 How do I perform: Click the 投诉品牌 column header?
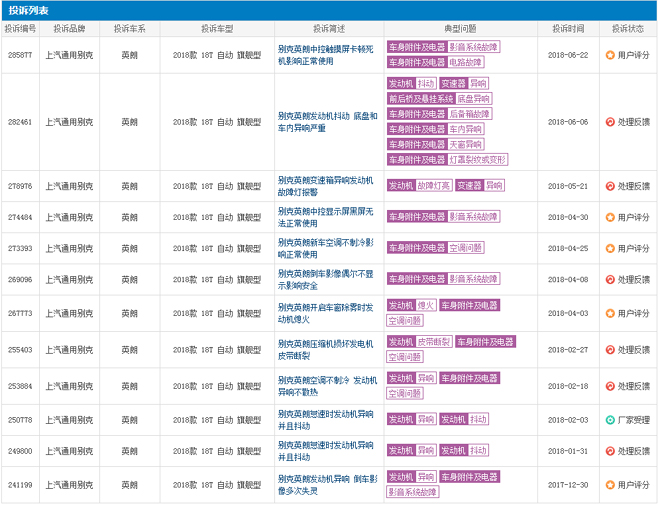pyautogui.click(x=69, y=29)
